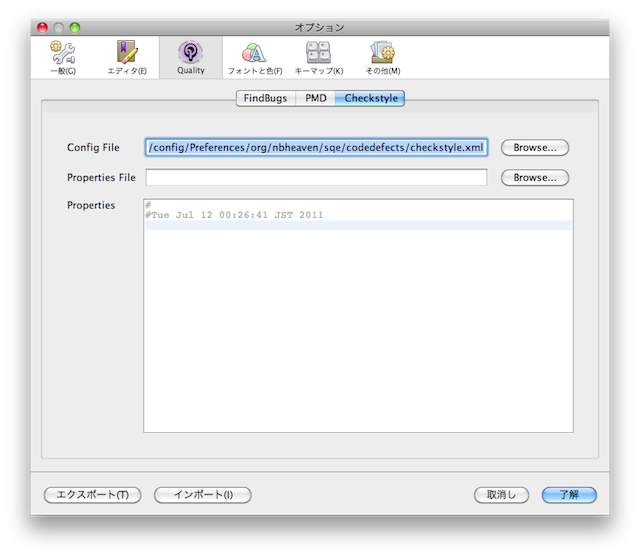Select the Checkstyle tab
640x557 pixels.
point(371,98)
